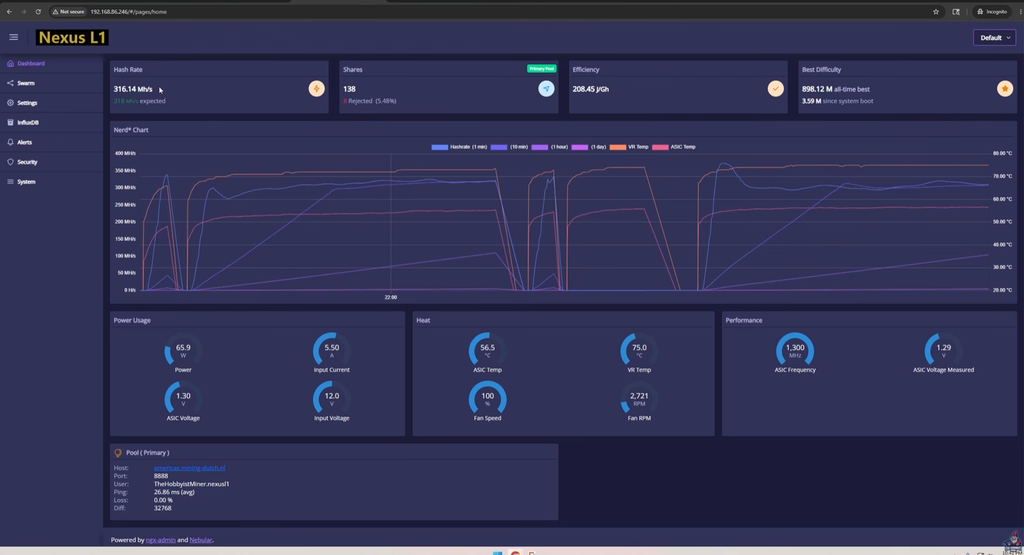This screenshot has width=1024, height=555.
Task: Click the Security shield icon
Action: tap(10, 161)
